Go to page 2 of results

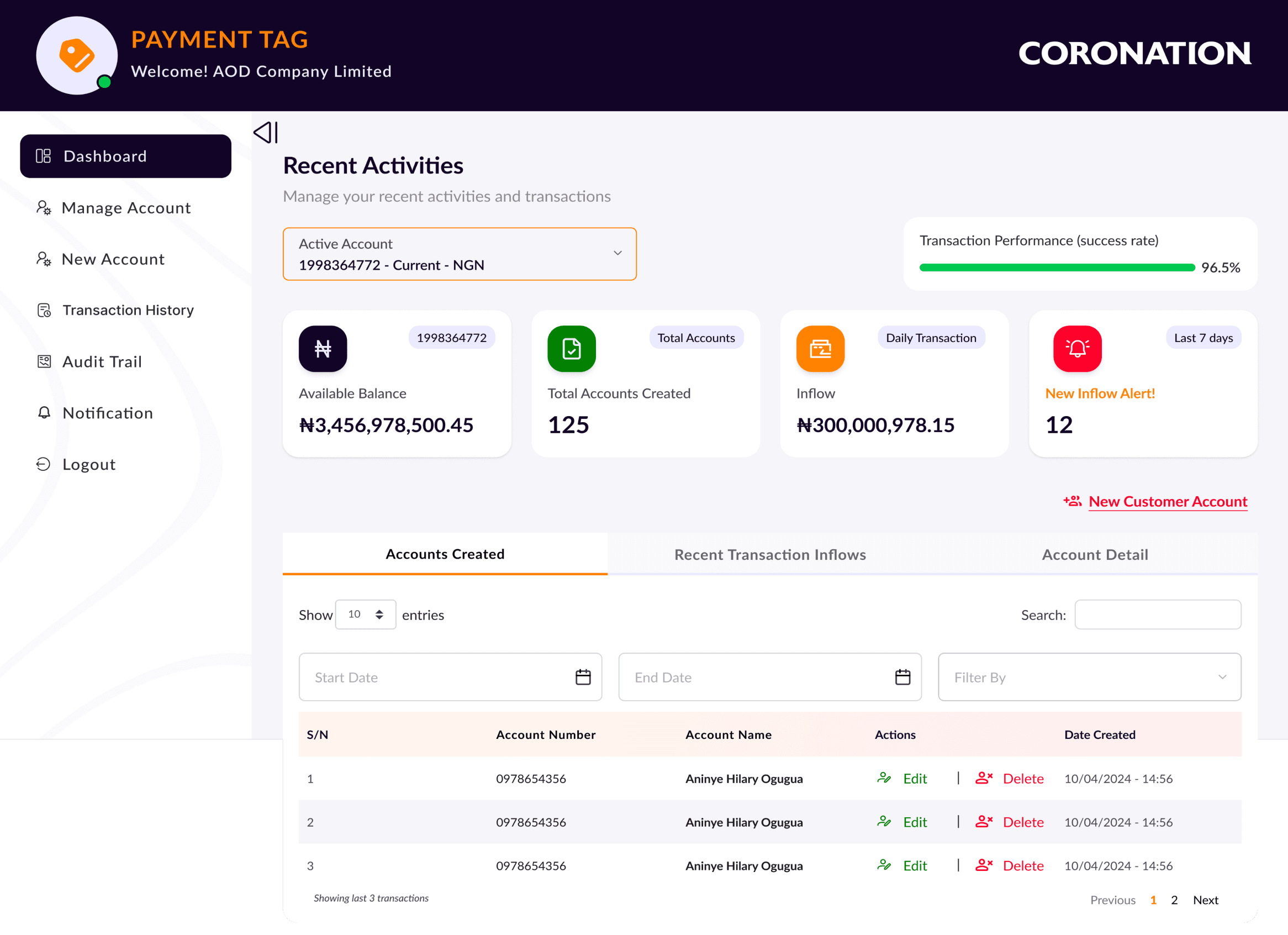click(1174, 900)
